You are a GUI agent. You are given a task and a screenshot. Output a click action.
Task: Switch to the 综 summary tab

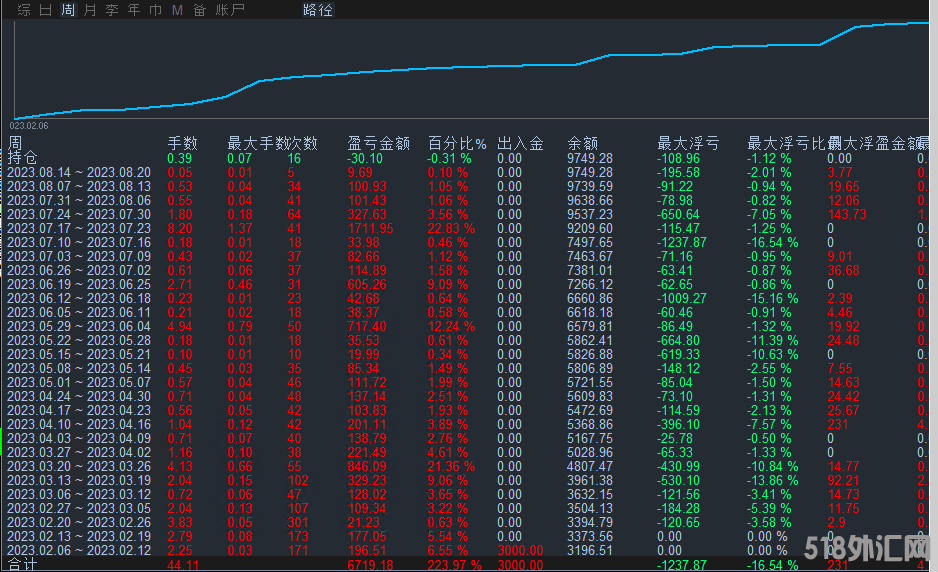pos(24,10)
